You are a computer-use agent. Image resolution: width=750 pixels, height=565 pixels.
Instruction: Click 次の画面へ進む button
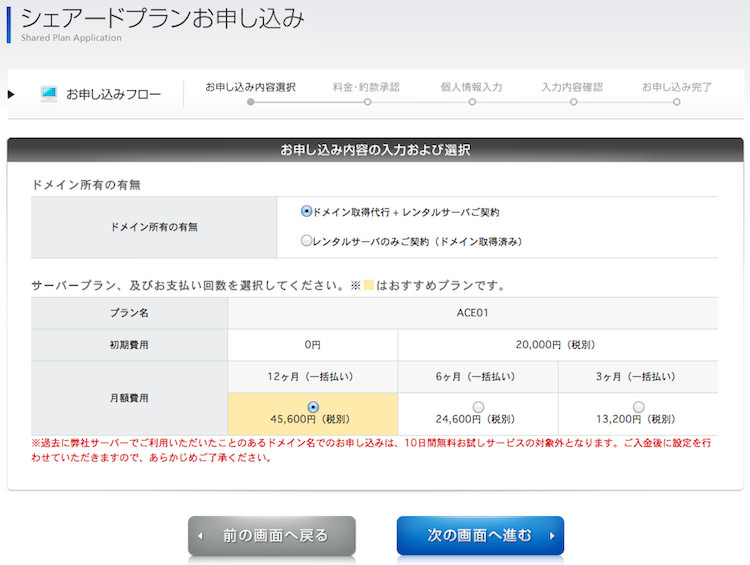[480, 536]
